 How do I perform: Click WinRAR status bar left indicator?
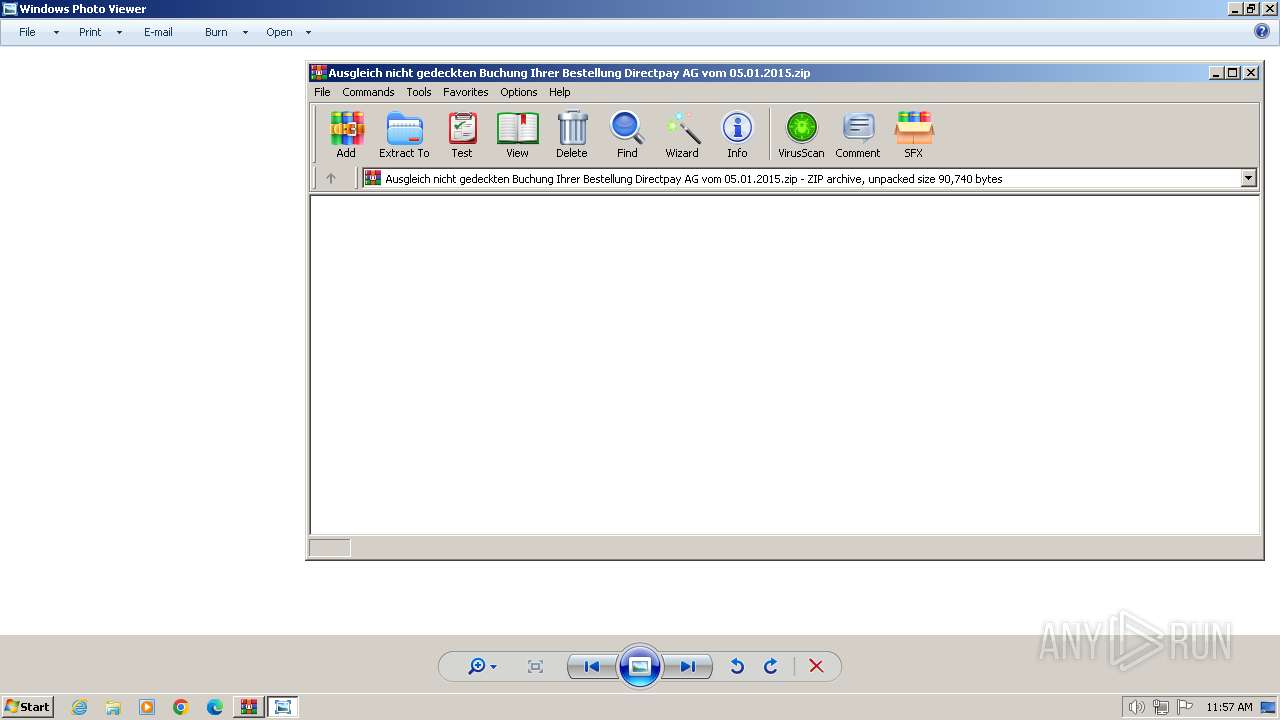click(x=330, y=548)
